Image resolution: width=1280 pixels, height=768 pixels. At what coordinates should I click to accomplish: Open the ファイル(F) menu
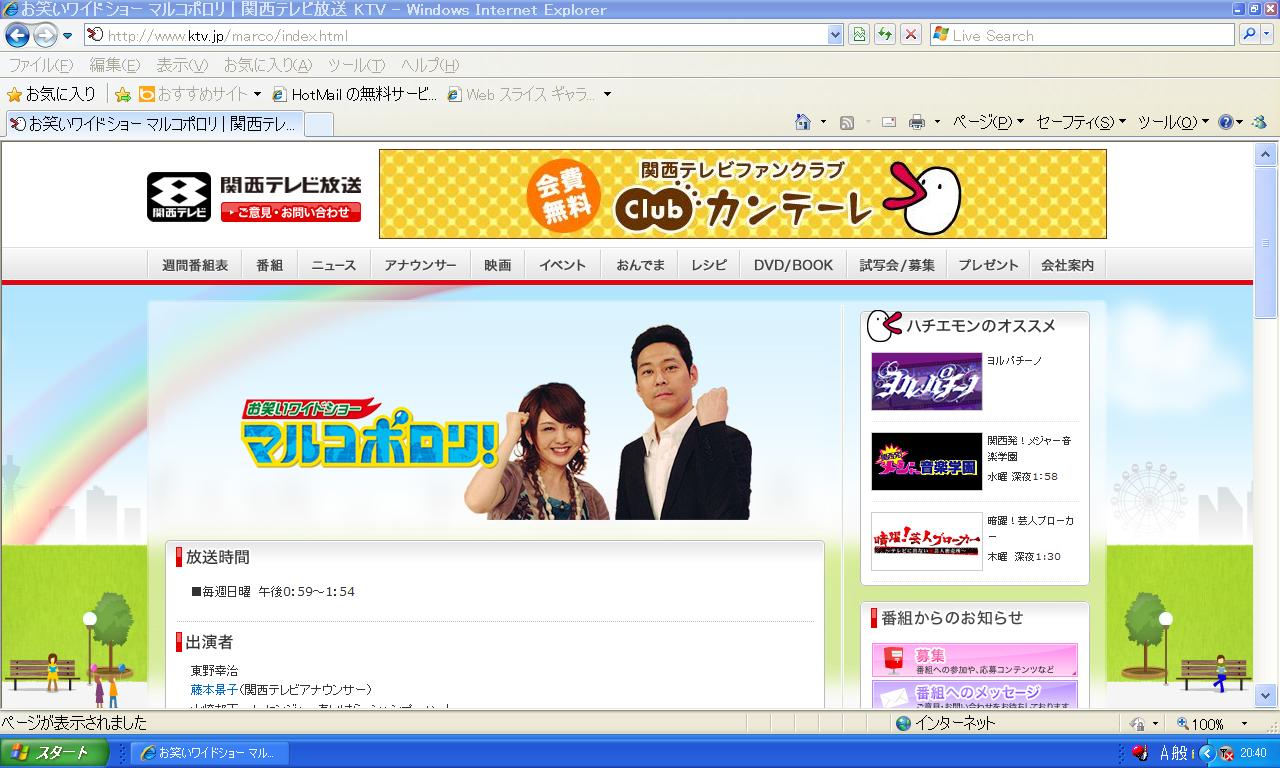(x=41, y=65)
